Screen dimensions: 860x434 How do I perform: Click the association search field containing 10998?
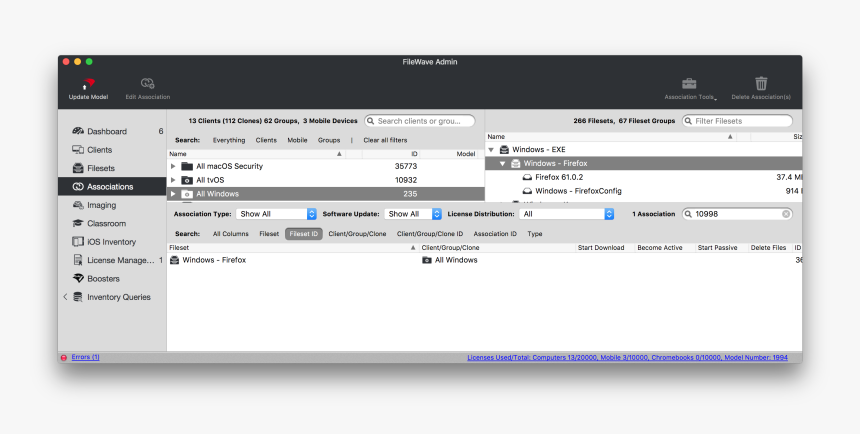737,214
